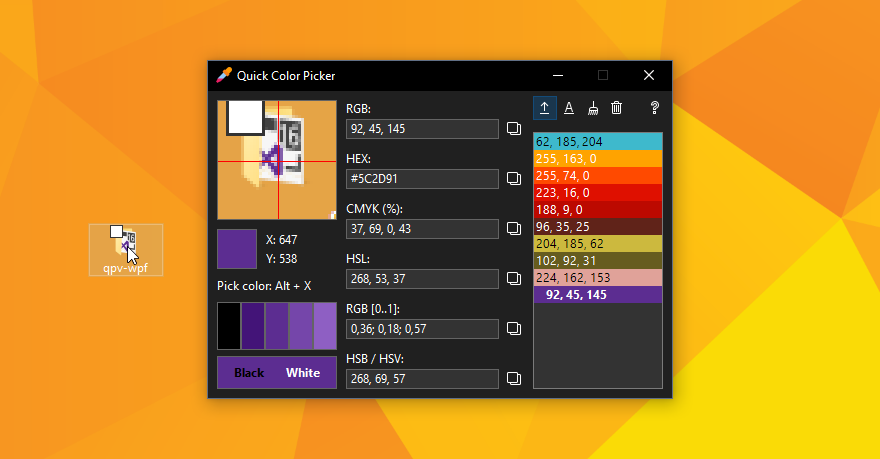The image size is (880, 459).
Task: Select the qpv-wpf desktop icon
Action: (x=126, y=249)
